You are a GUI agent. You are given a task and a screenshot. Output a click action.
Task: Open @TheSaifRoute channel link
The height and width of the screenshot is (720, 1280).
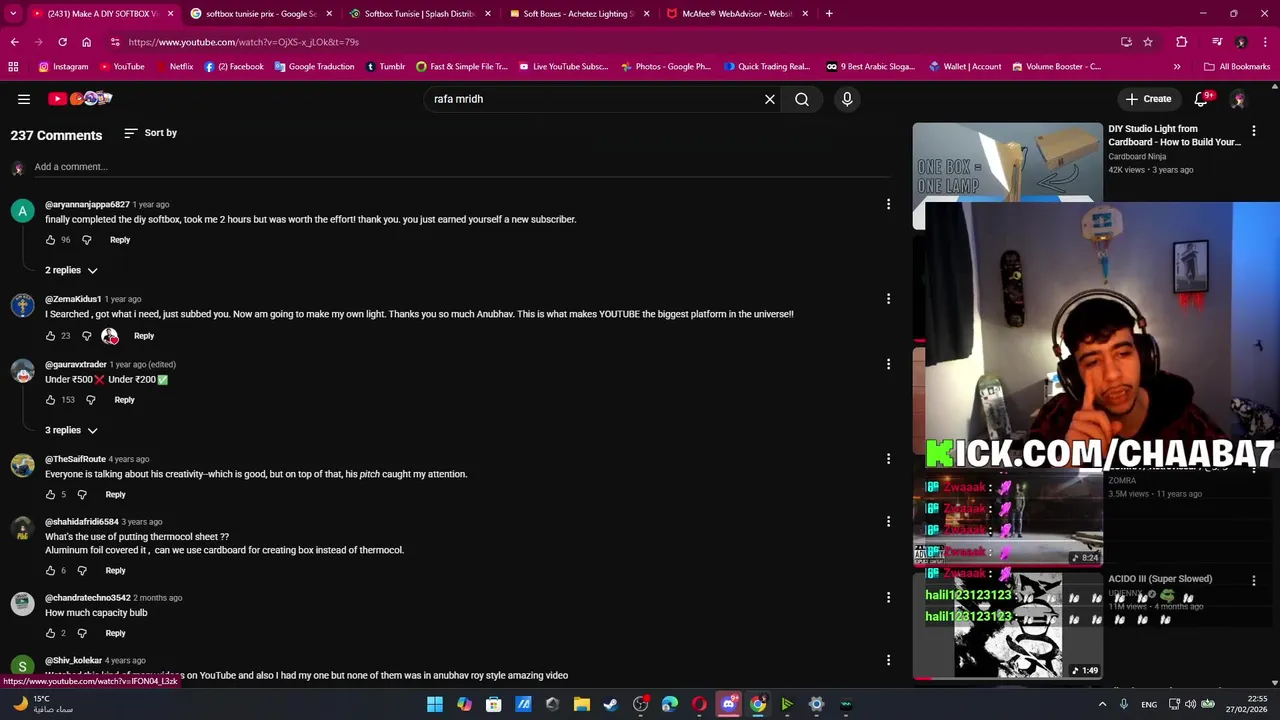coord(75,459)
